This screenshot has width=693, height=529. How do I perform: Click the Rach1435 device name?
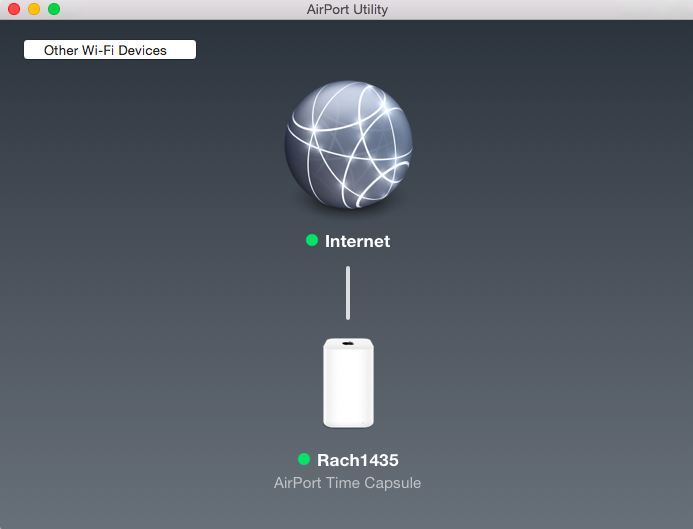click(x=358, y=460)
